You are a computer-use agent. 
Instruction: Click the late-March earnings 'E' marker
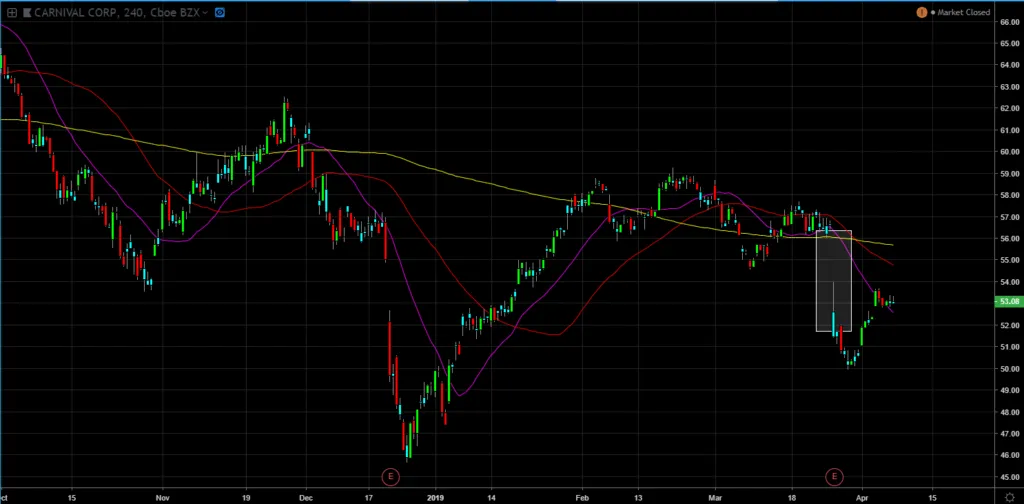click(x=834, y=477)
